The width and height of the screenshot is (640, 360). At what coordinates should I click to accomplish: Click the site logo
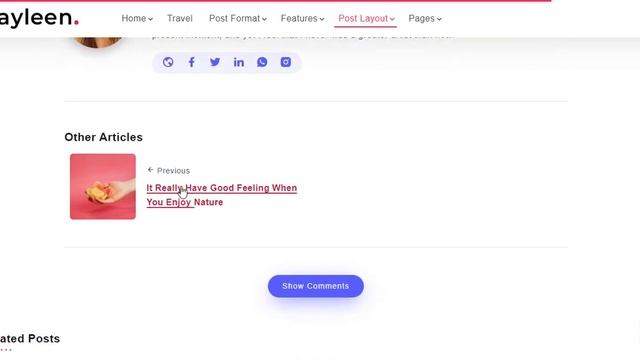[39, 18]
